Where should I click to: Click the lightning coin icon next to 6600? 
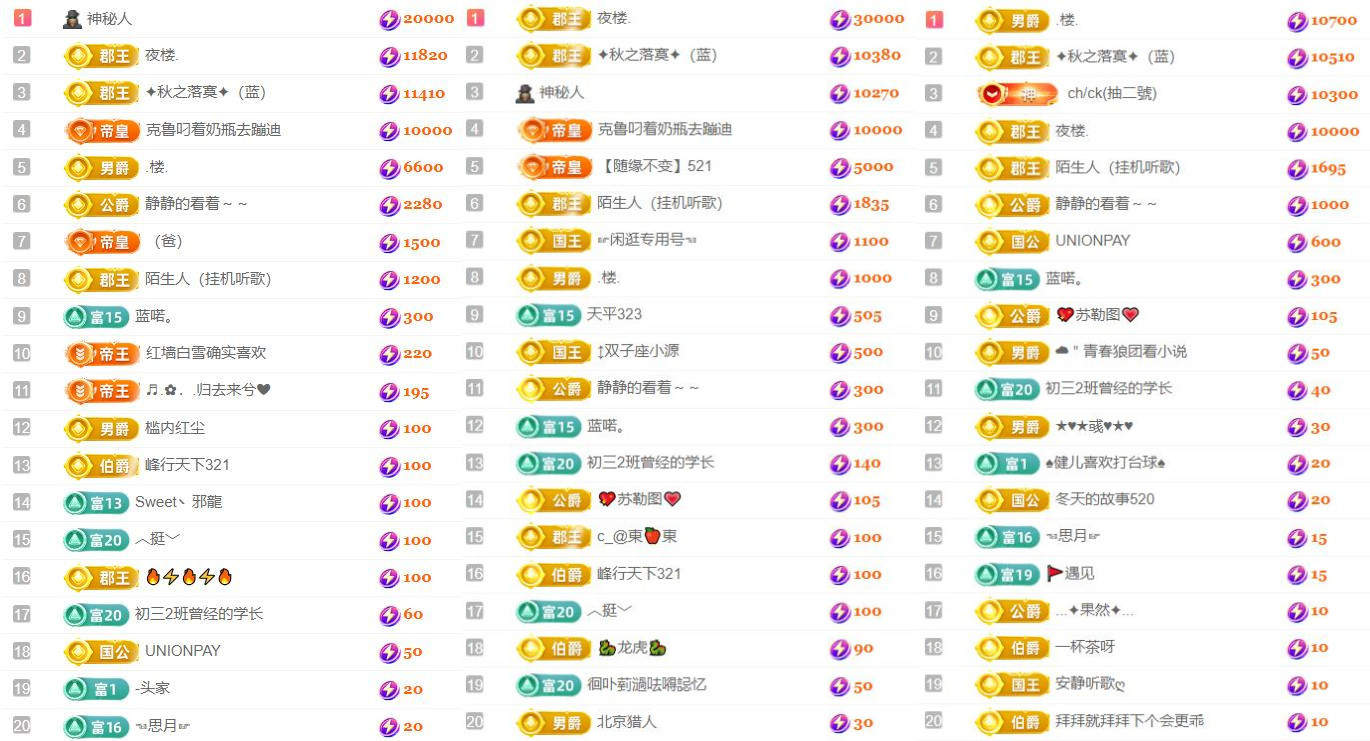pos(389,168)
